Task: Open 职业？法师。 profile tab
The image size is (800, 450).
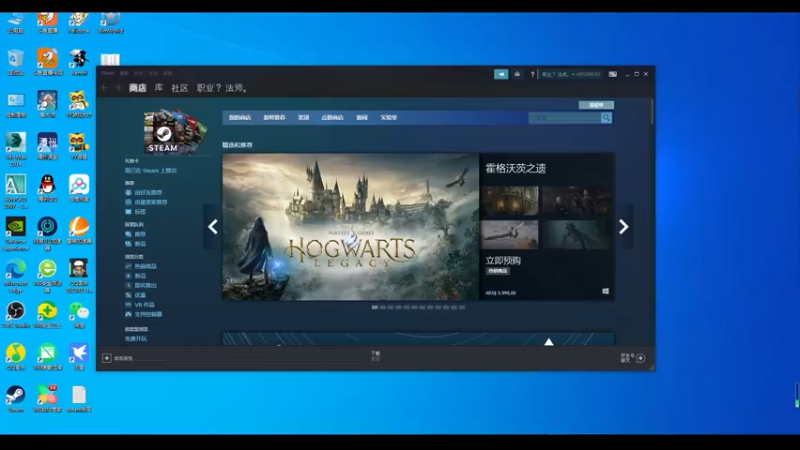Action: point(223,88)
